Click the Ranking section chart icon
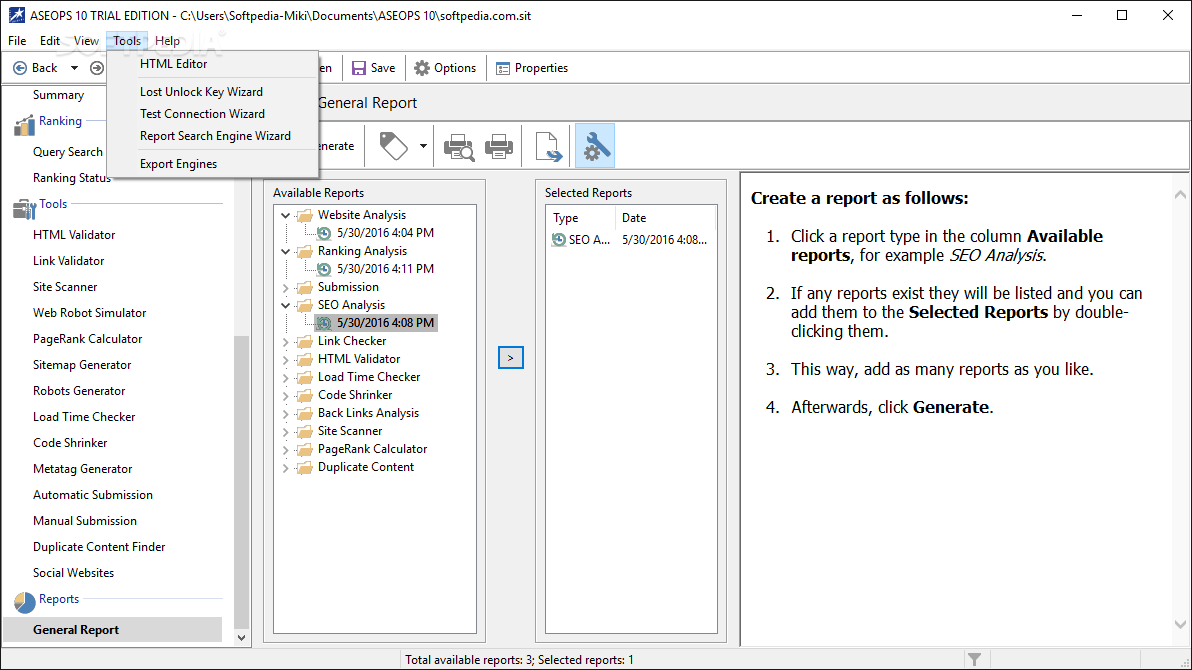 coord(24,125)
